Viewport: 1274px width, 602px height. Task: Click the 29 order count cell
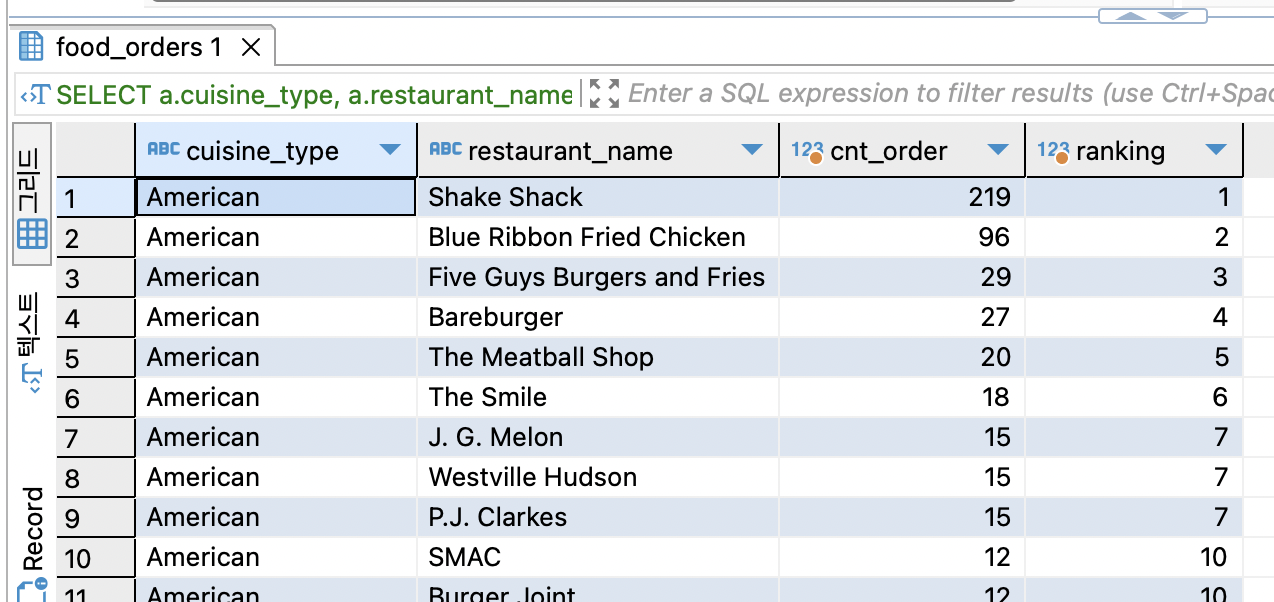click(x=902, y=277)
